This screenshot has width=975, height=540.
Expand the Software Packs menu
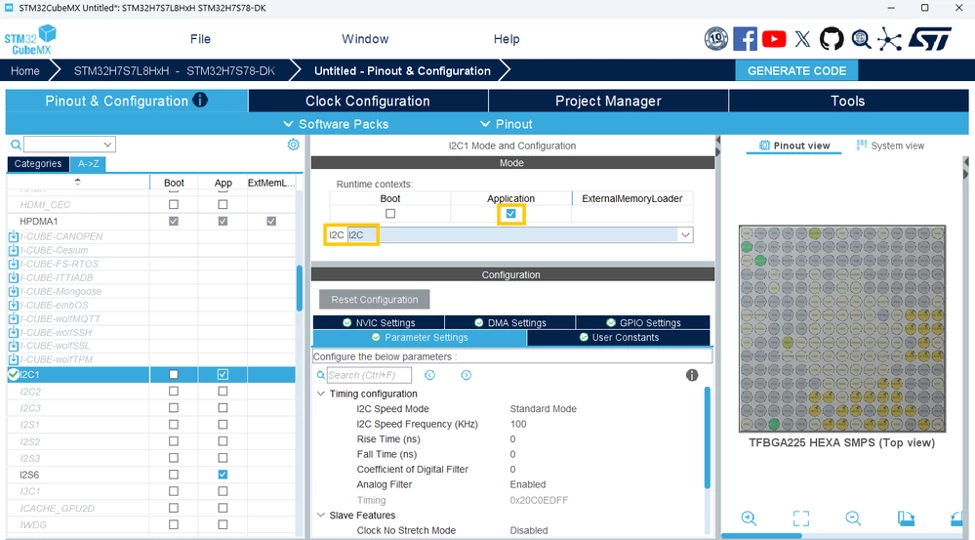pos(336,124)
